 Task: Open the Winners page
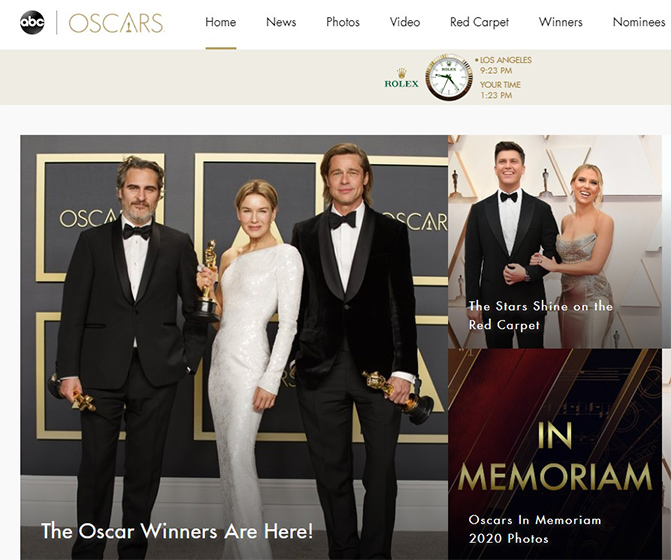click(x=560, y=22)
